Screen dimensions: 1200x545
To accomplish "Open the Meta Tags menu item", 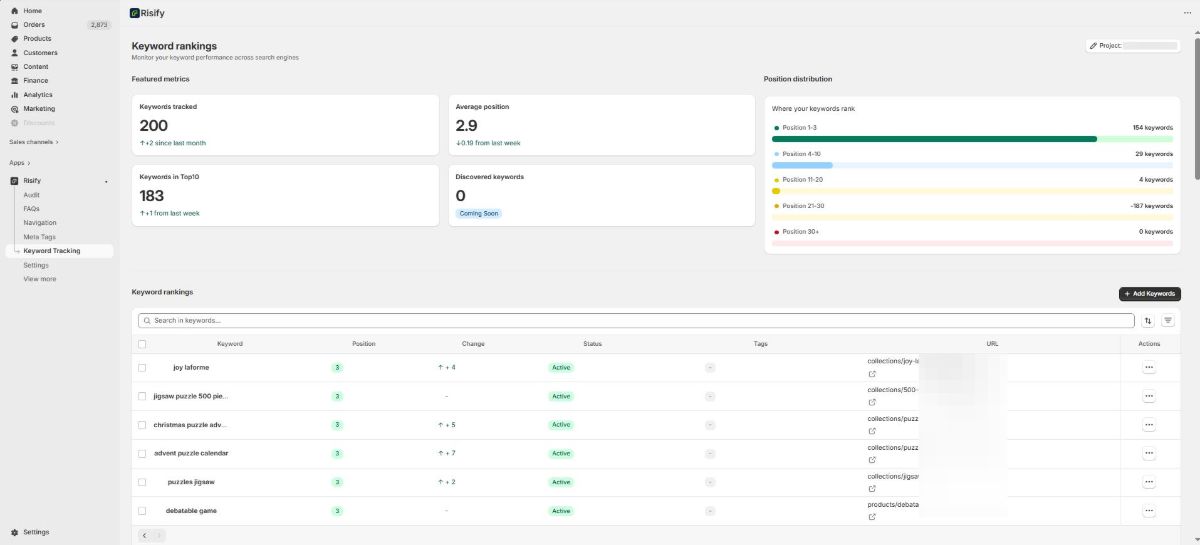I will pyautogui.click(x=39, y=237).
